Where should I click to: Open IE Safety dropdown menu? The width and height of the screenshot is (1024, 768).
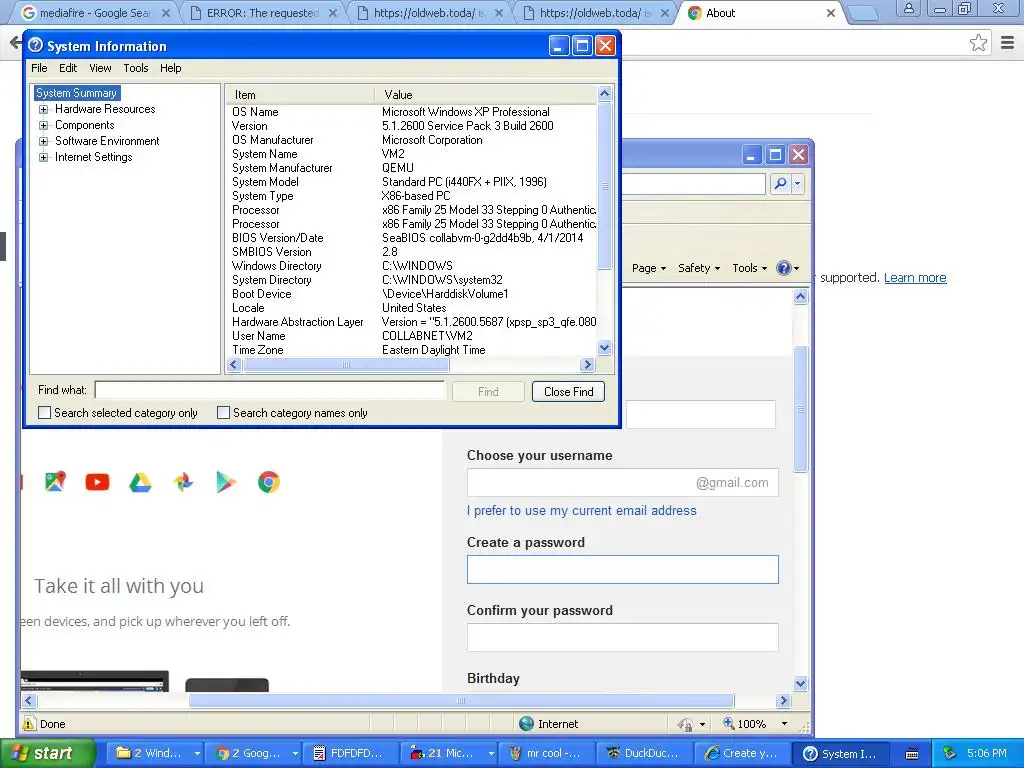pos(699,268)
